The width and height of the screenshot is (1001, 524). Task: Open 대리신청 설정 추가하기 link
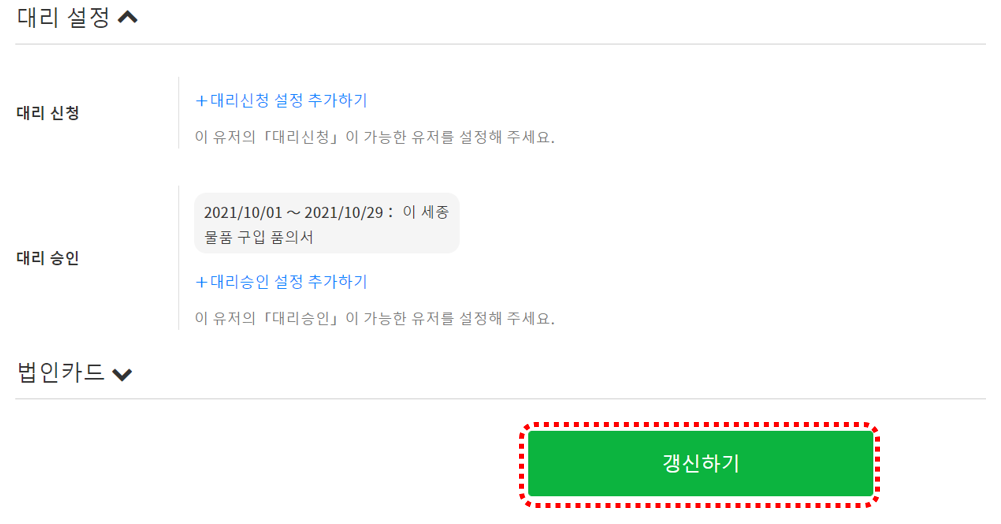pyautogui.click(x=288, y=100)
